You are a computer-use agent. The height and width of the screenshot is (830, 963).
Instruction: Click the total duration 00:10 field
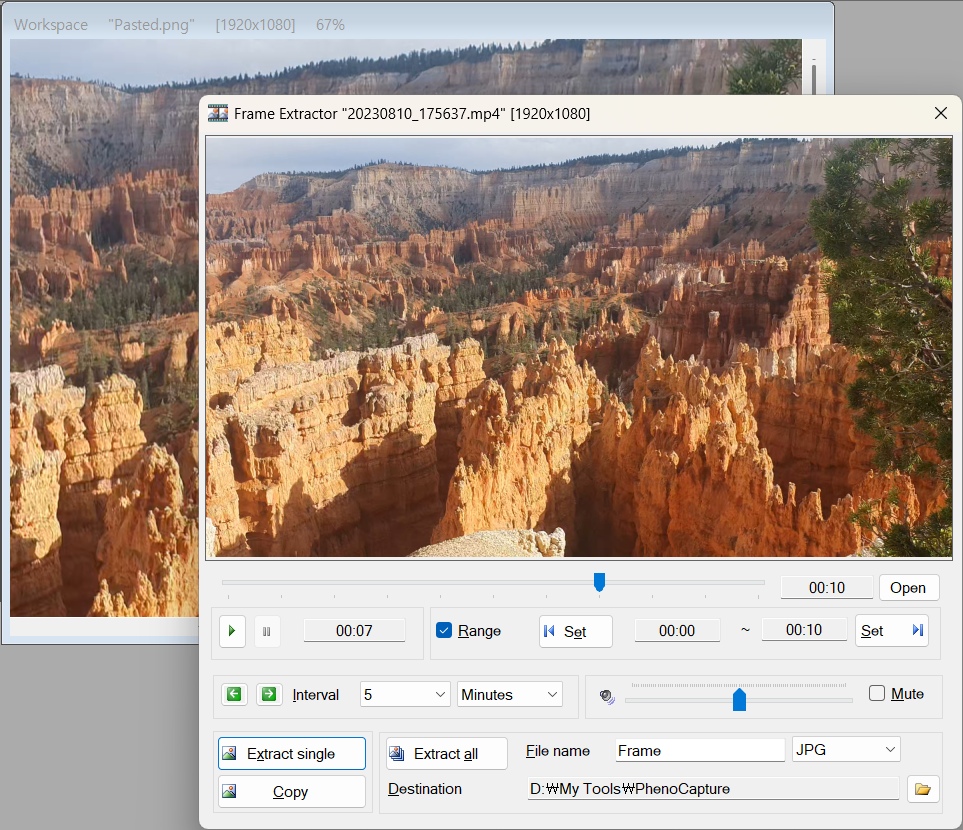(x=827, y=588)
